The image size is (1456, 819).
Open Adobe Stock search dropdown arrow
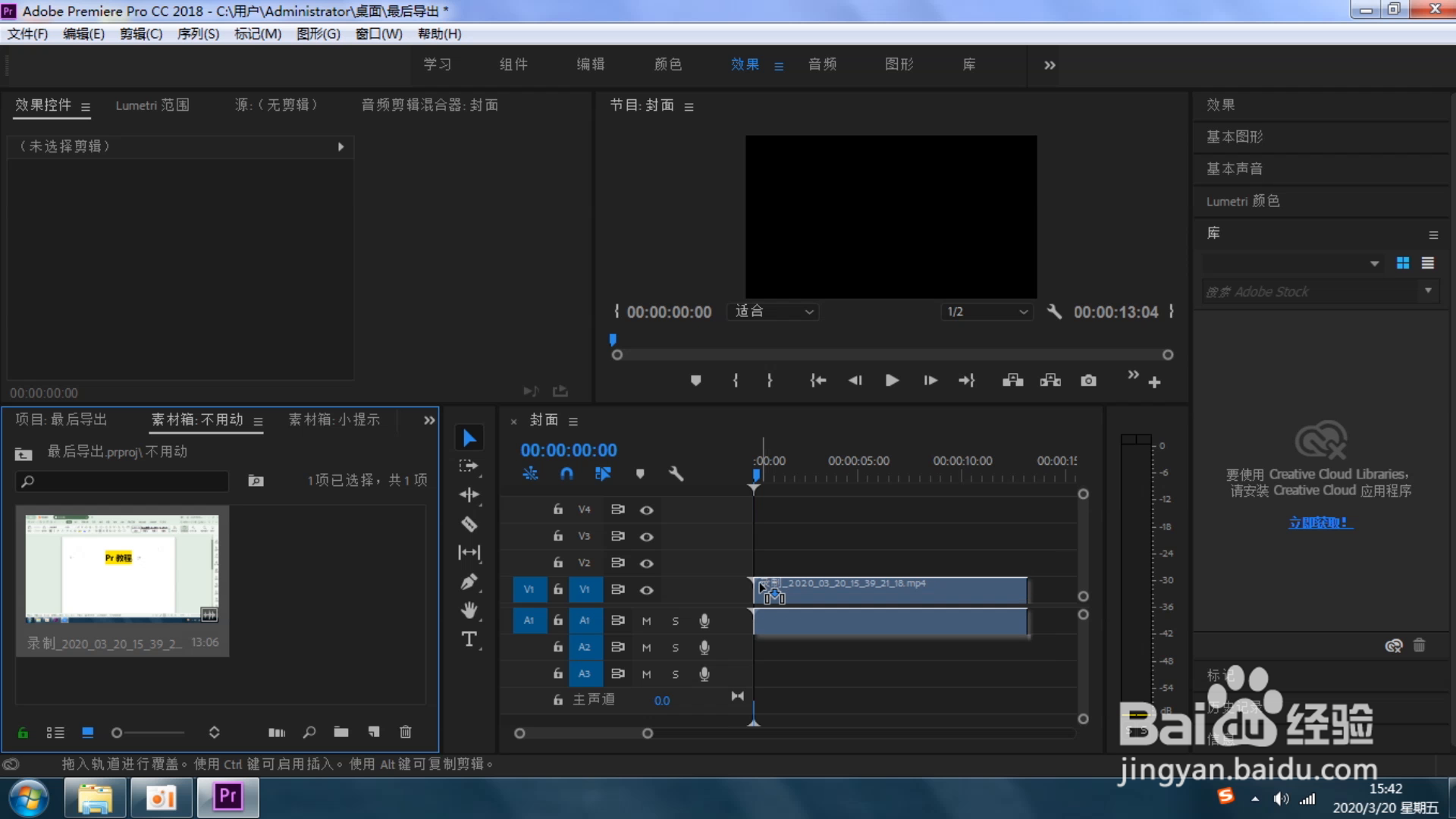(1428, 290)
